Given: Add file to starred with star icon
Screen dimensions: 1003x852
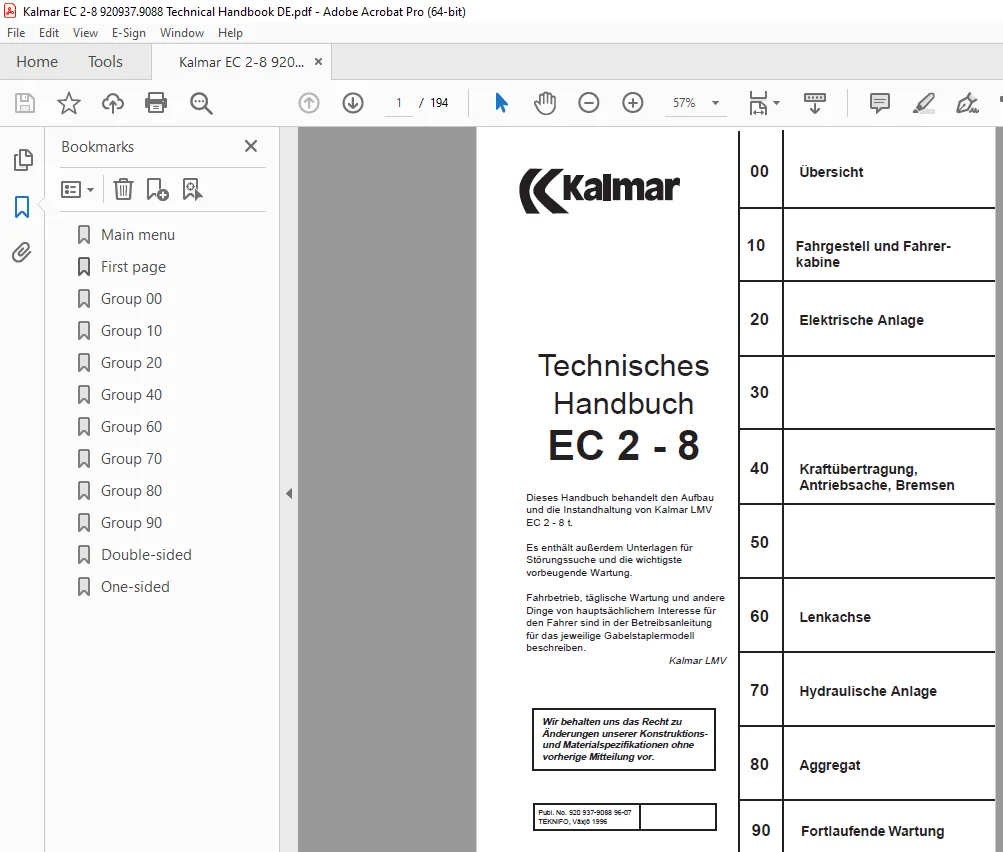Looking at the screenshot, I should (x=68, y=103).
